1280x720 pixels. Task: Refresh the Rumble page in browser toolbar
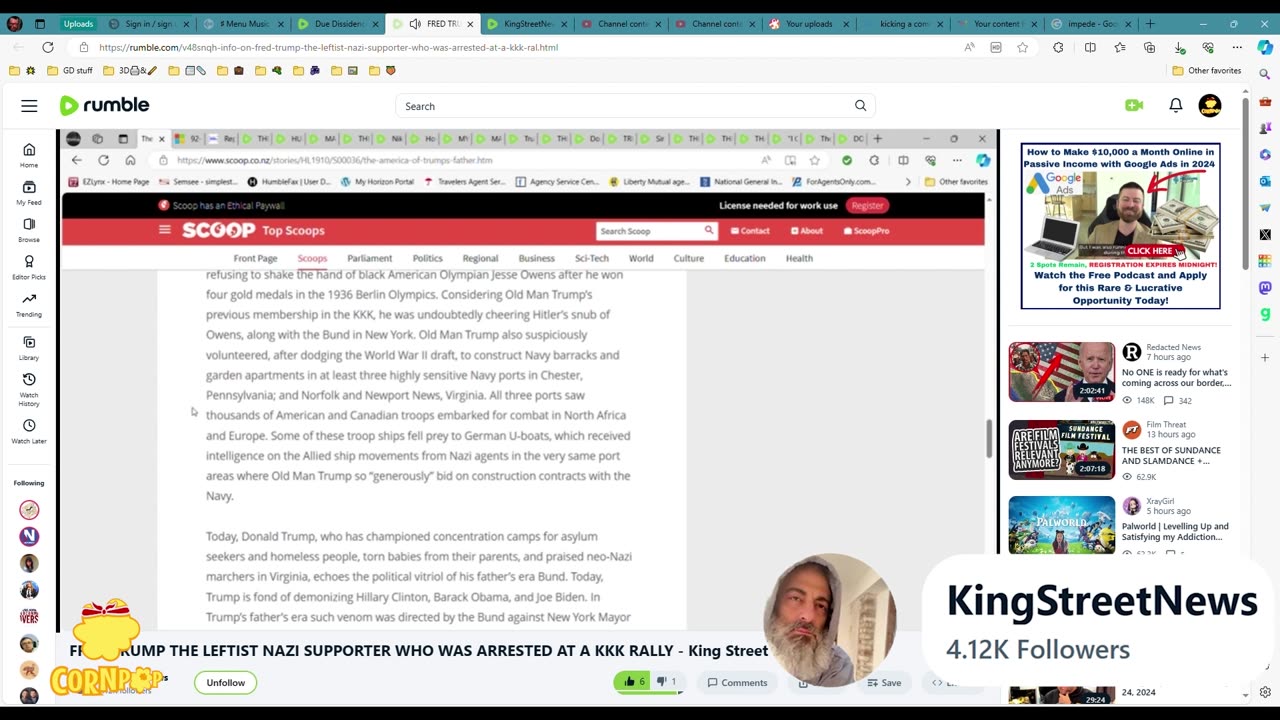pos(47,47)
